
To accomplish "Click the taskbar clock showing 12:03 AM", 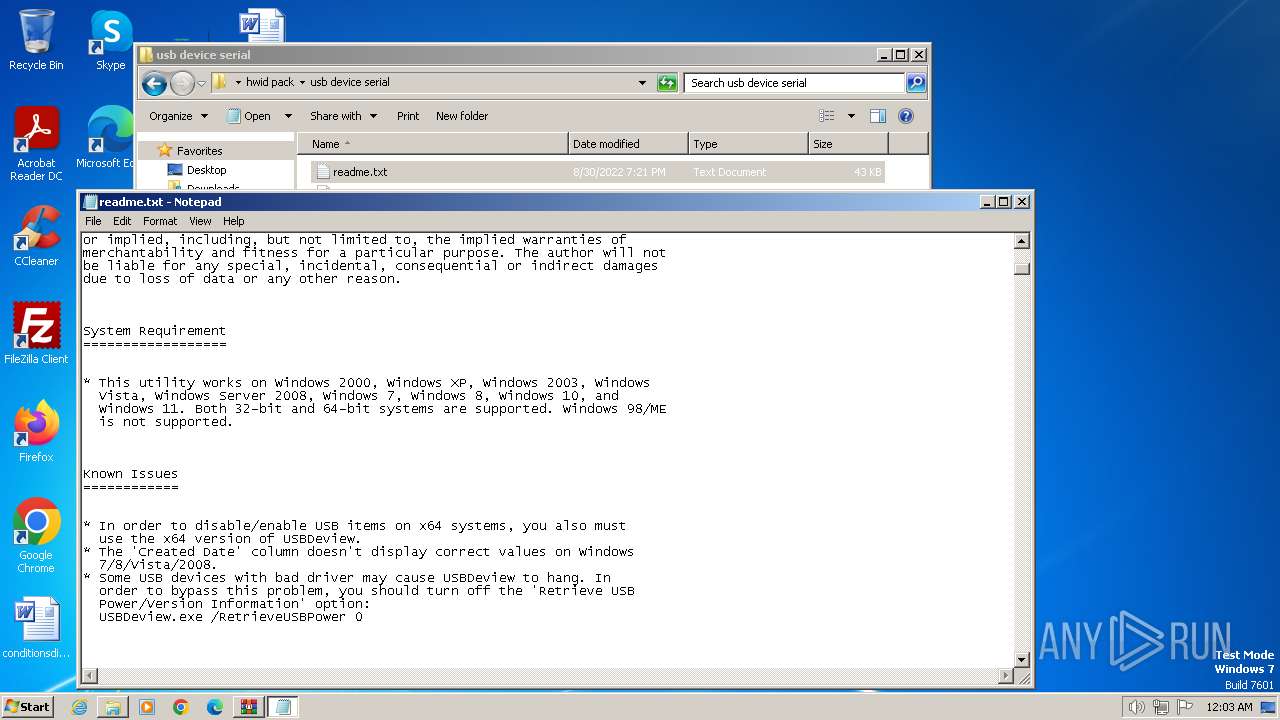I will [x=1229, y=707].
